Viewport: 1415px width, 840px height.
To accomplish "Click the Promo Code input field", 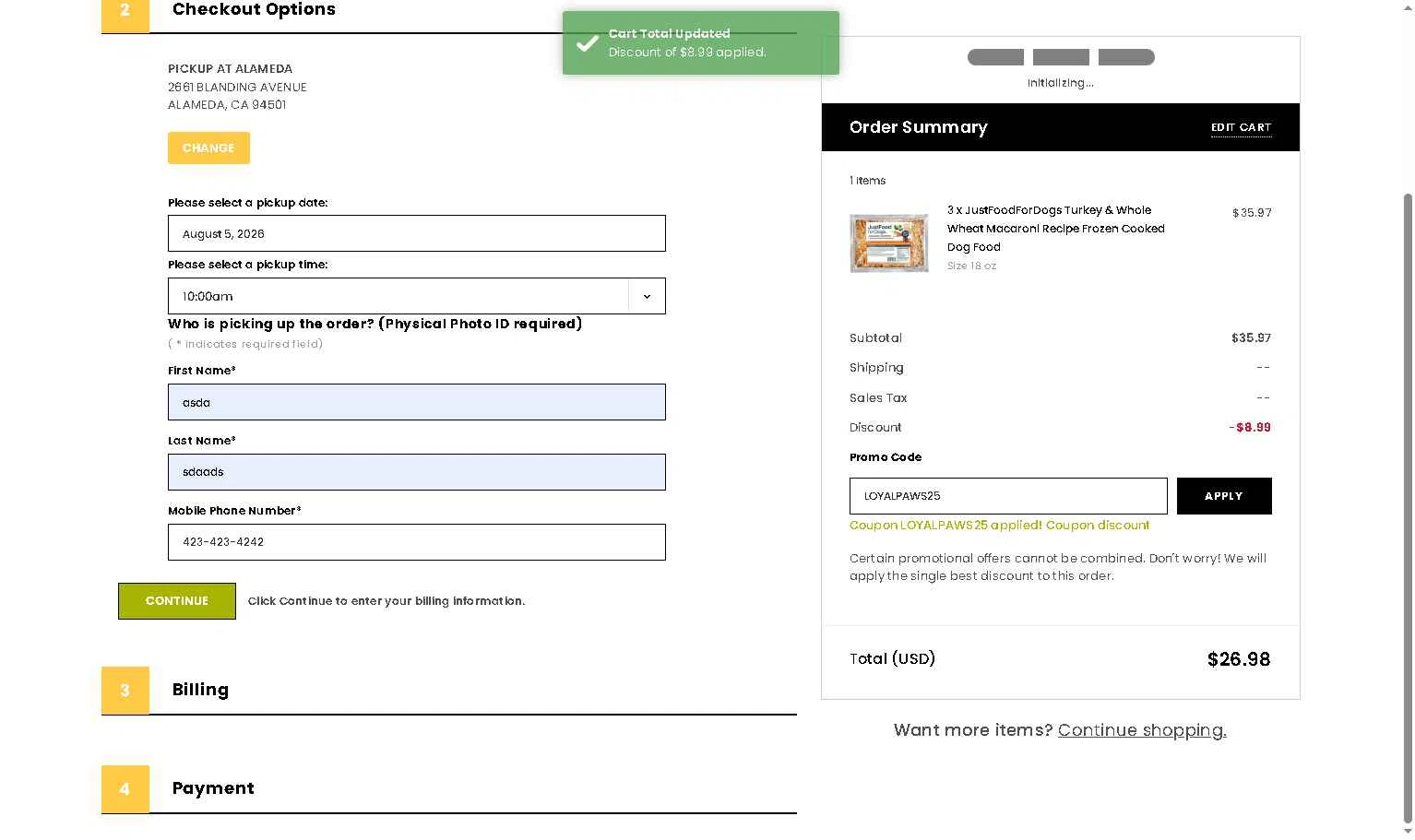I will point(1008,496).
